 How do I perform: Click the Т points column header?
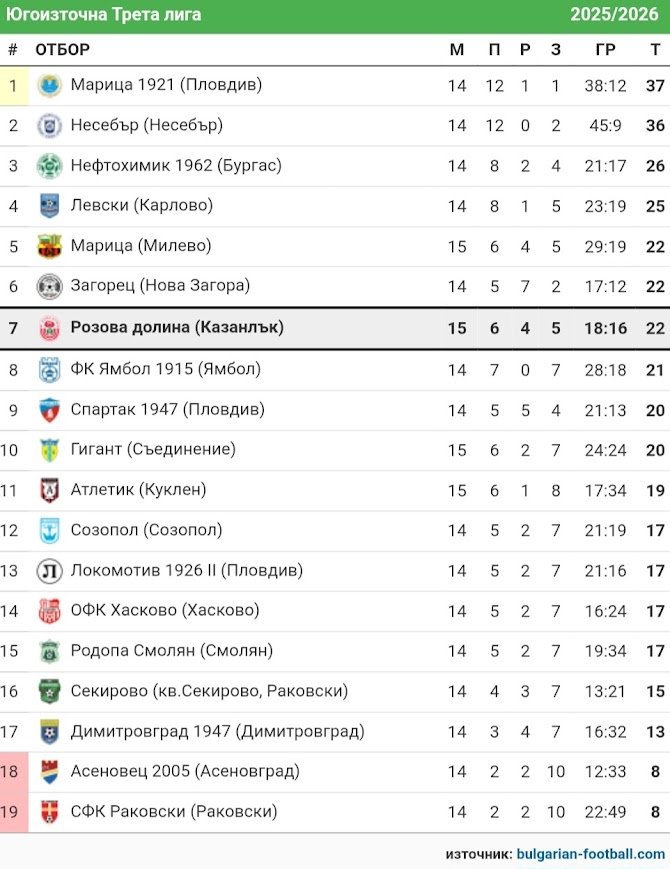655,50
